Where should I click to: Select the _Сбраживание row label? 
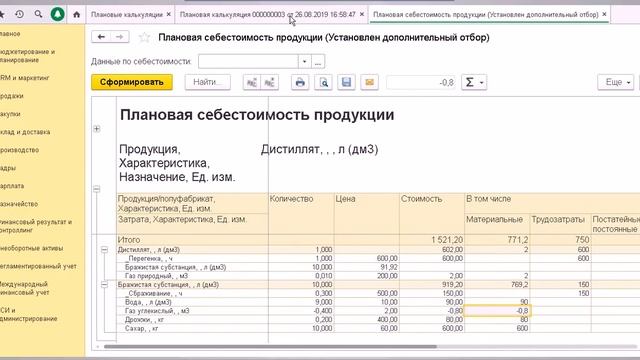point(154,293)
